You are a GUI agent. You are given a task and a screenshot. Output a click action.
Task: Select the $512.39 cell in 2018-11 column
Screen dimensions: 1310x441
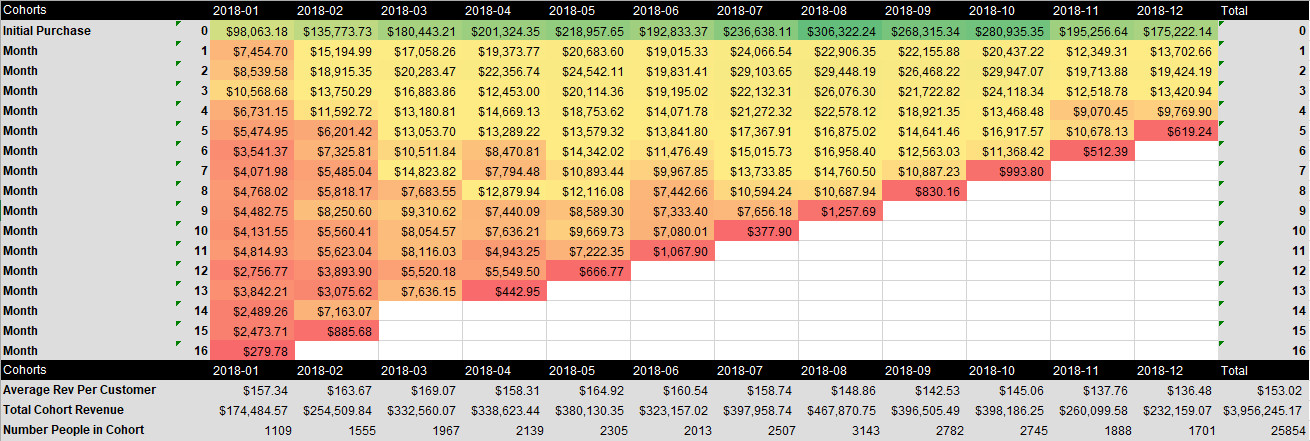click(1093, 151)
